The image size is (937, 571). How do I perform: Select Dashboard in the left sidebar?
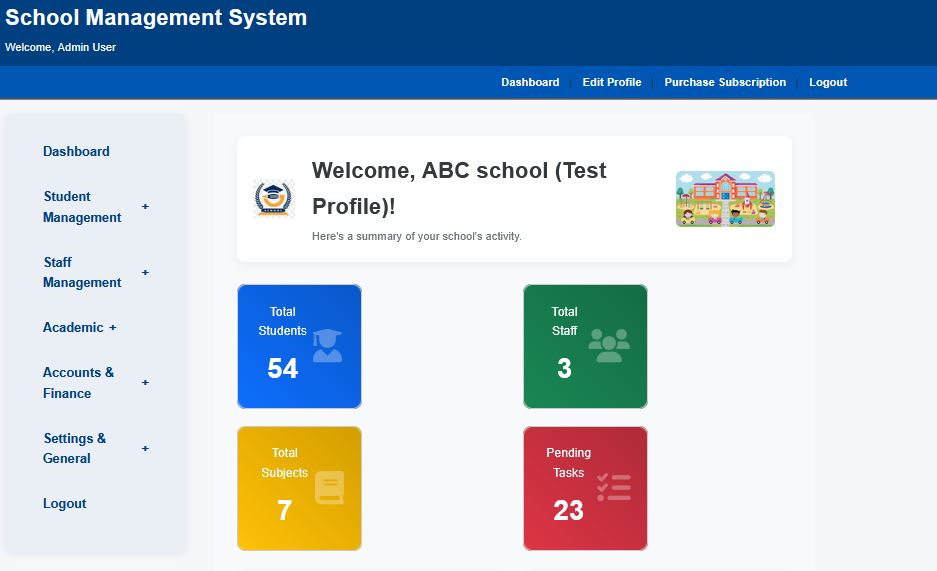click(76, 152)
